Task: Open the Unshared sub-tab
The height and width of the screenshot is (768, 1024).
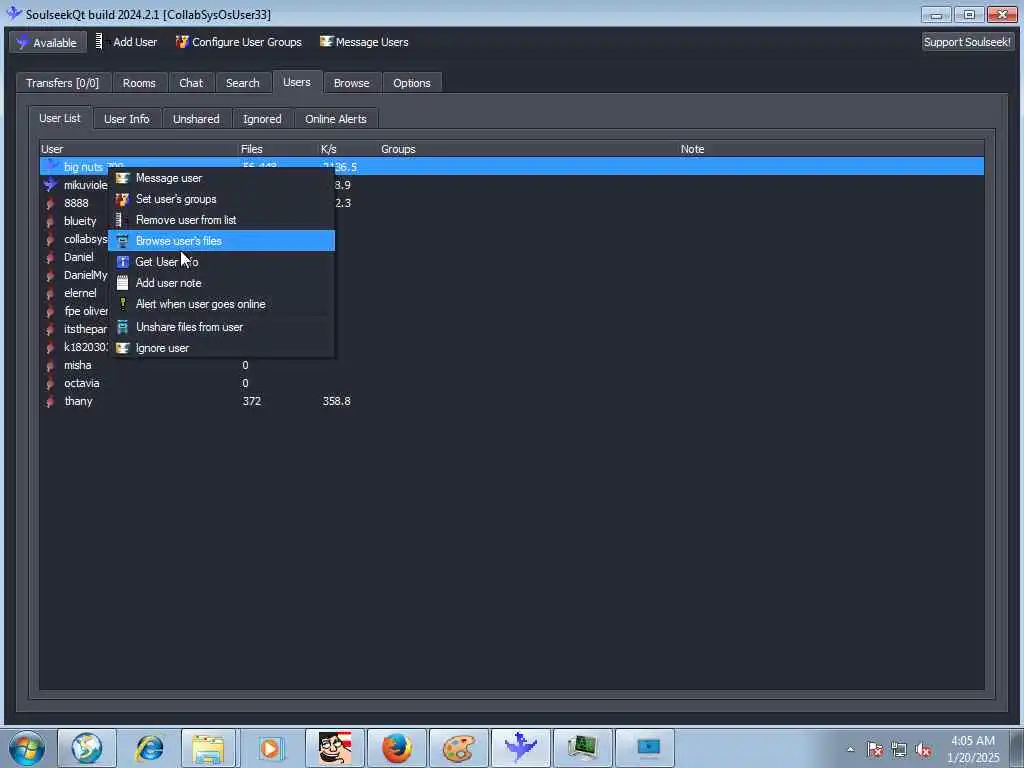Action: tap(196, 119)
